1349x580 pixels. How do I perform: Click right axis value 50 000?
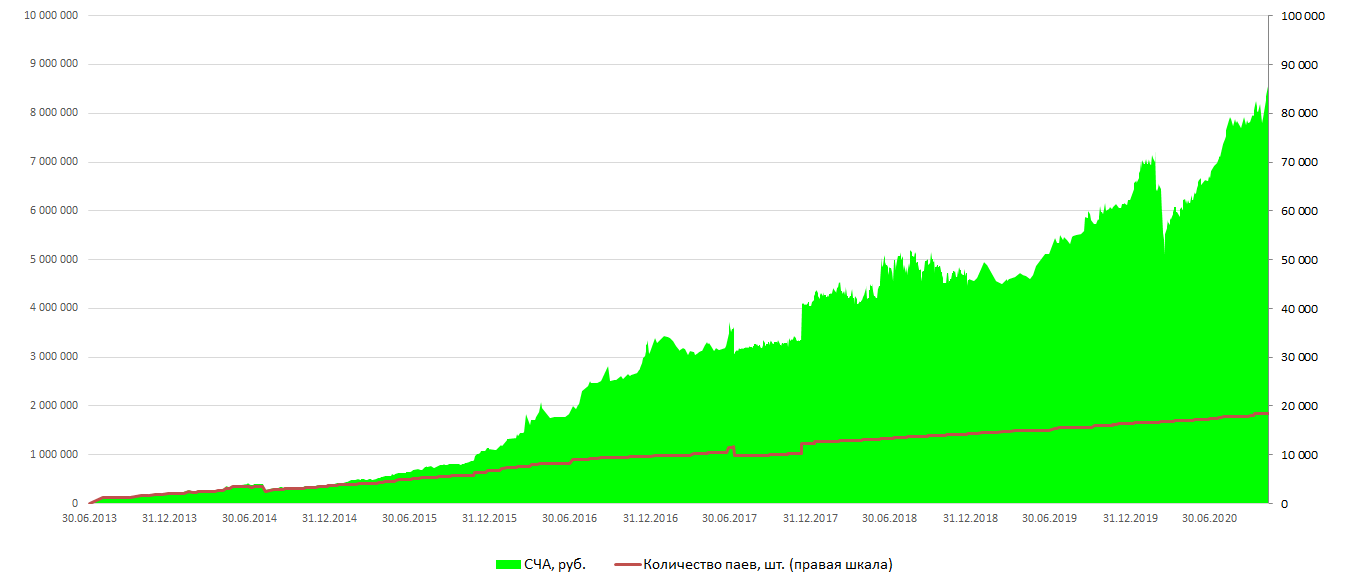click(x=1298, y=260)
